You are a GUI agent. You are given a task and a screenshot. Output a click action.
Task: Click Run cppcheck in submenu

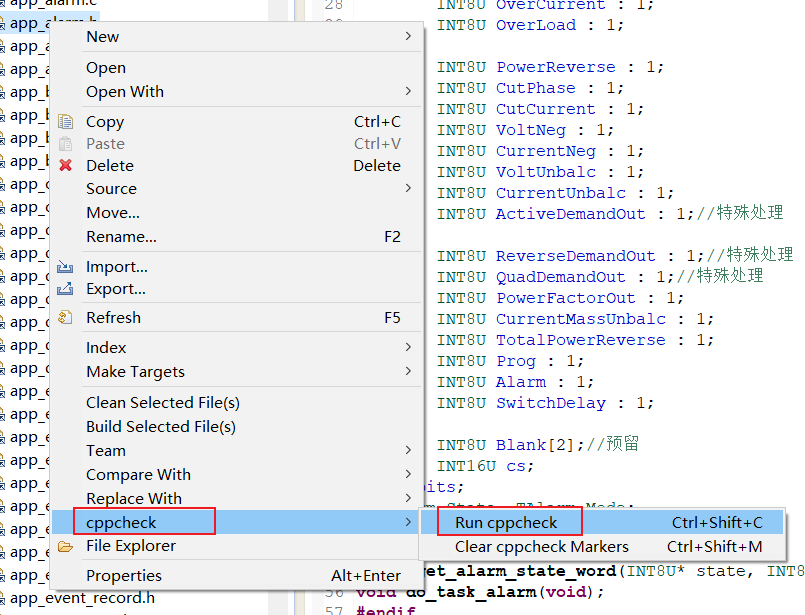[602, 522]
